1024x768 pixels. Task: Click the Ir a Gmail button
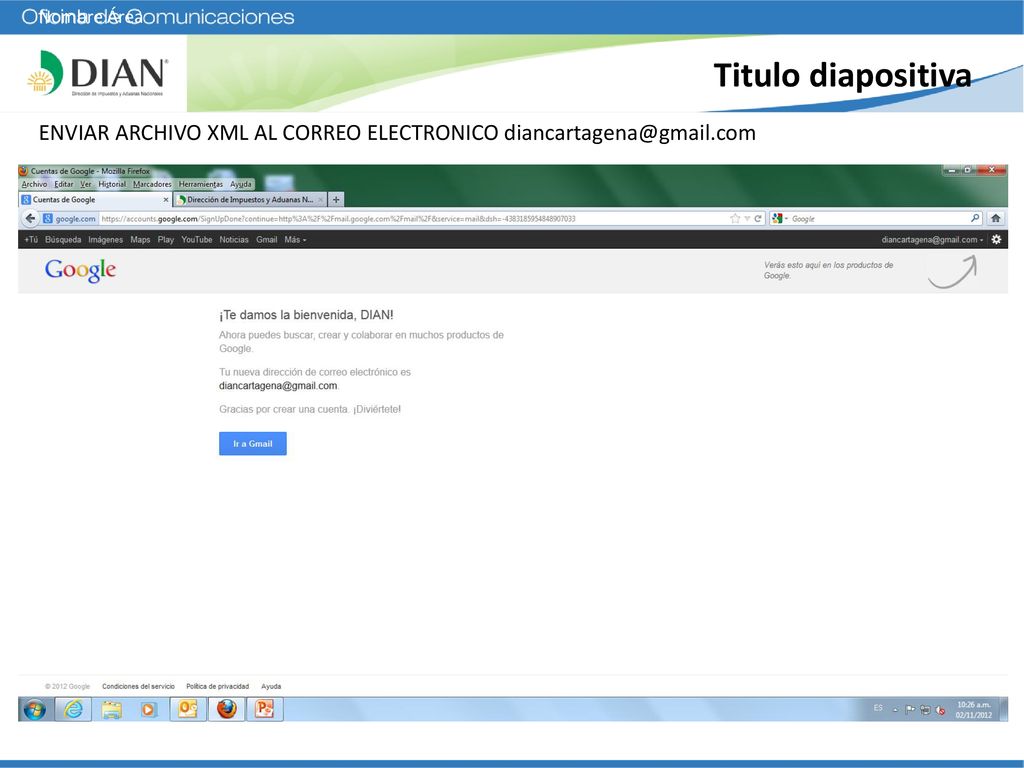pos(253,443)
